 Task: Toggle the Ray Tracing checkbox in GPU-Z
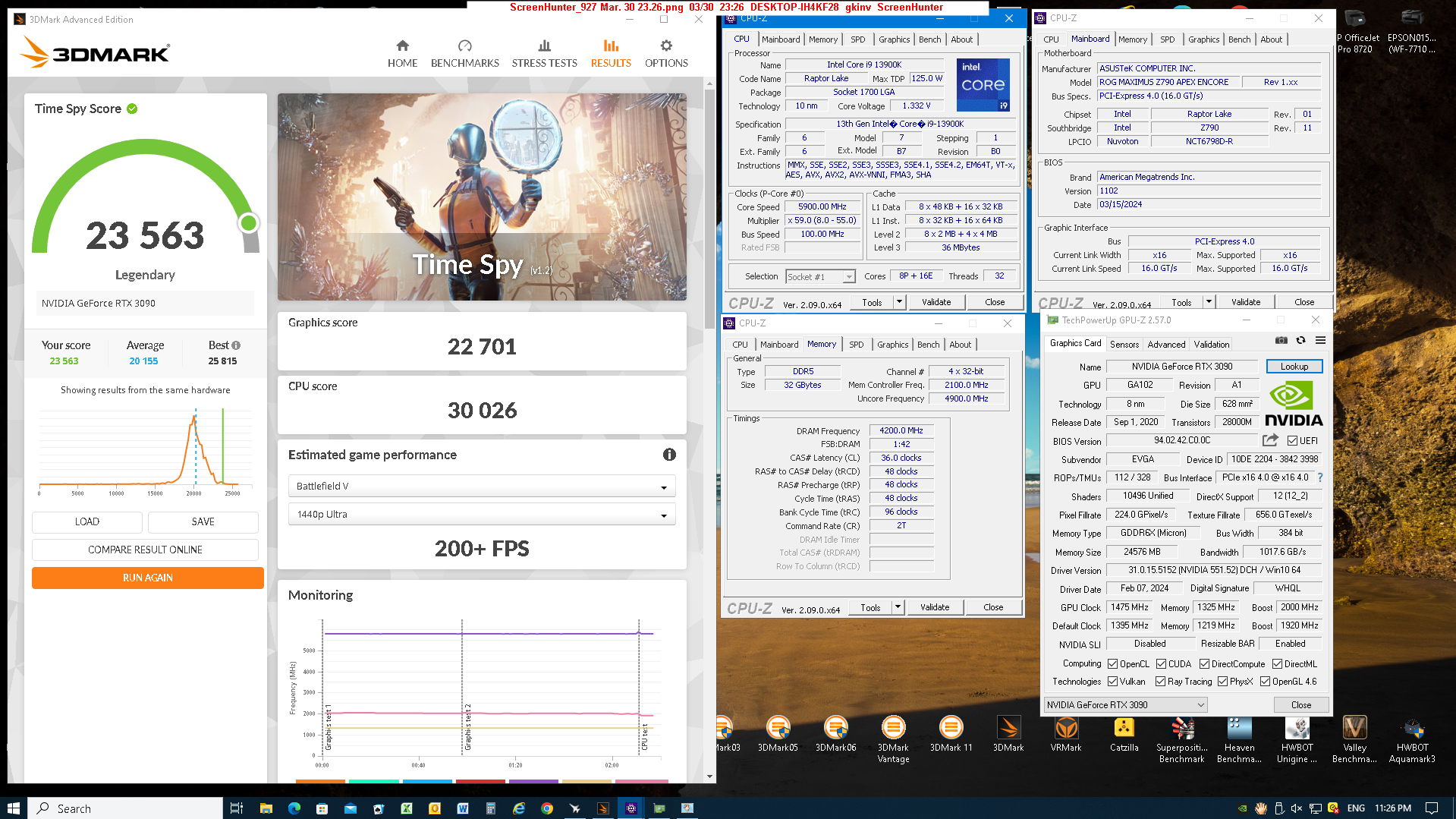[x=1160, y=682]
